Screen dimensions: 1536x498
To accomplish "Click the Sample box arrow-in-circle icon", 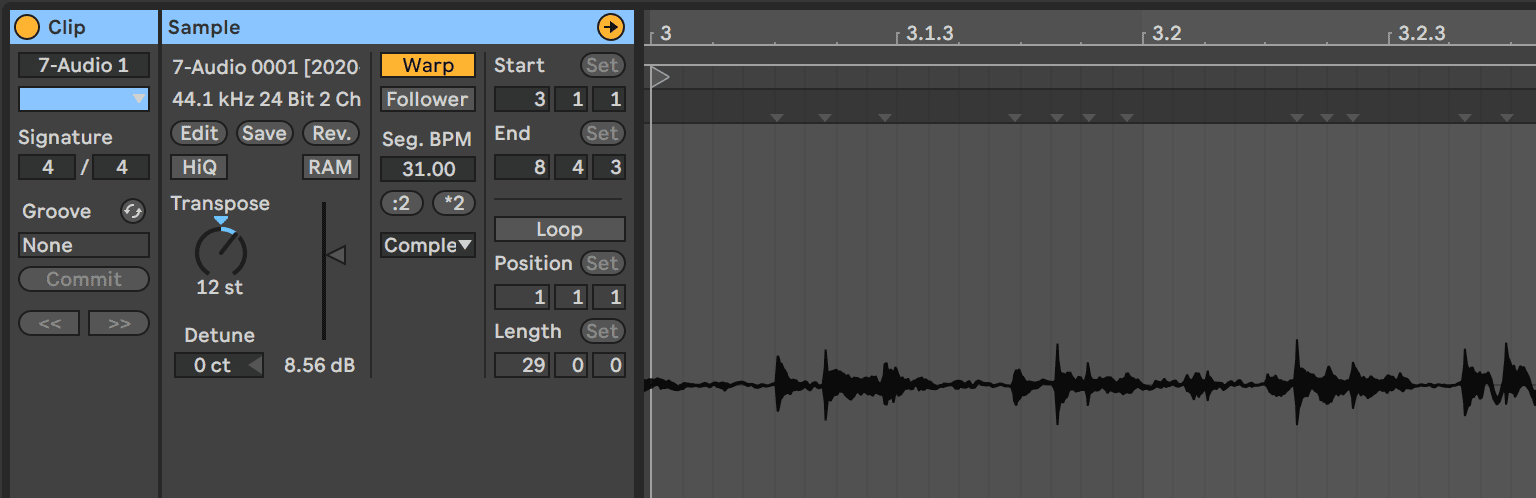I will pyautogui.click(x=610, y=27).
